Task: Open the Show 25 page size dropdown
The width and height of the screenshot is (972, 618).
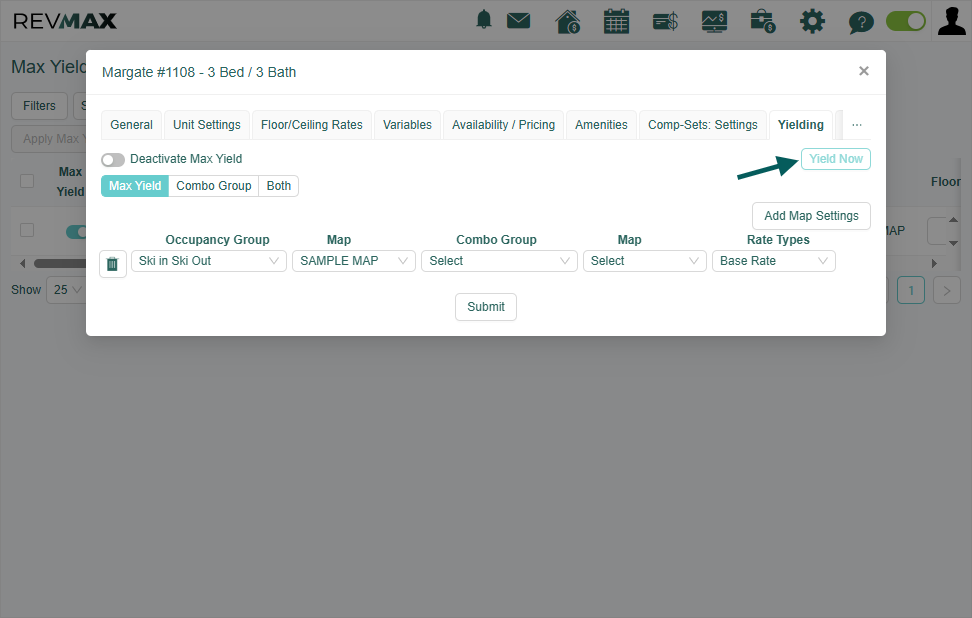Action: point(66,290)
